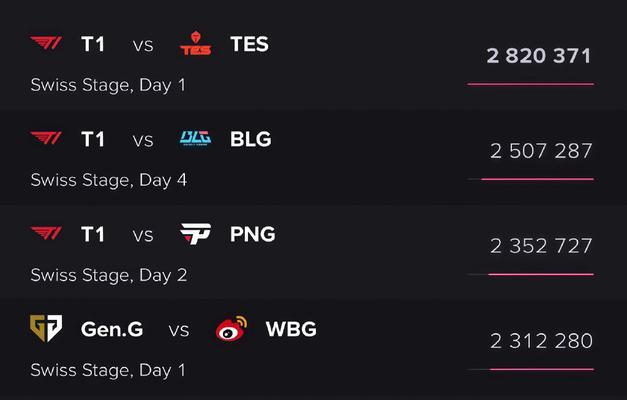Image resolution: width=627 pixels, height=400 pixels.
Task: Click the Gen.G team name
Action: click(x=112, y=329)
